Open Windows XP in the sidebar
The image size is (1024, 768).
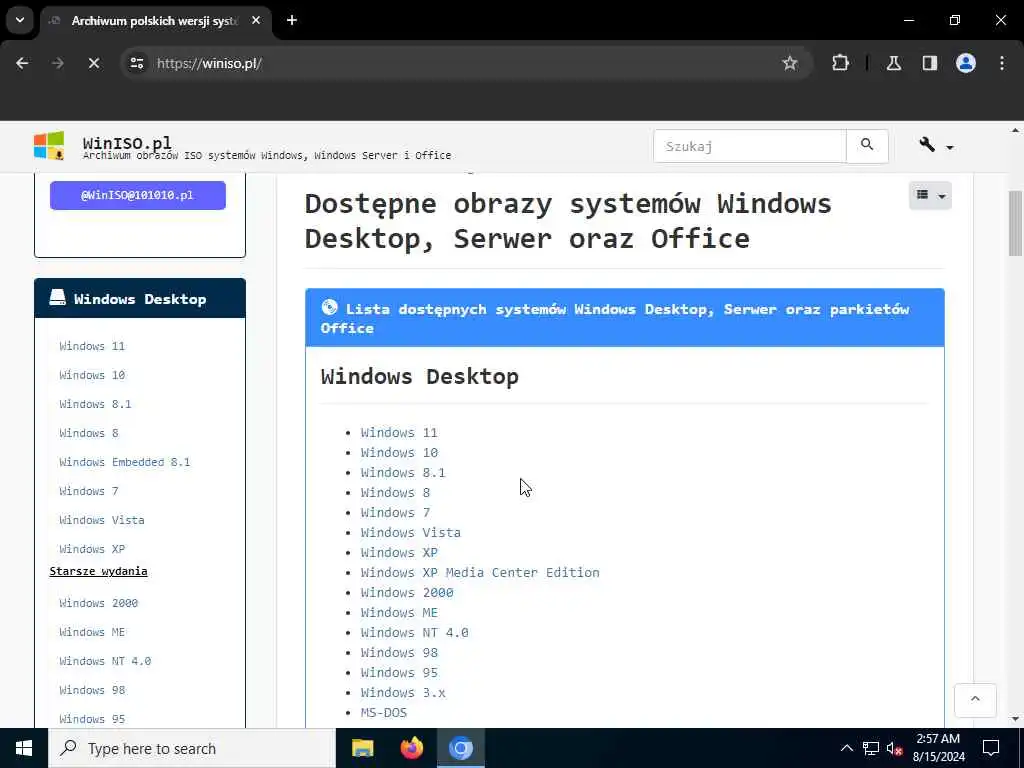92,549
